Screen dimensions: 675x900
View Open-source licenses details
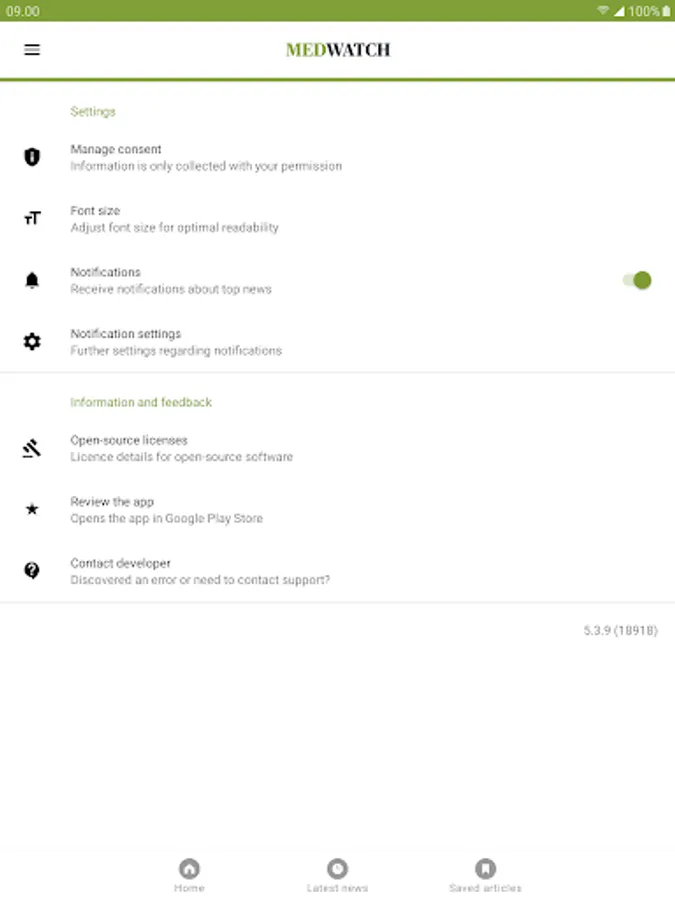point(181,448)
